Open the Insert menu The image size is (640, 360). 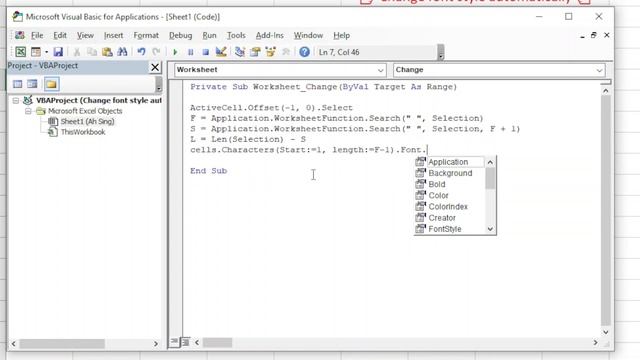[x=113, y=36]
